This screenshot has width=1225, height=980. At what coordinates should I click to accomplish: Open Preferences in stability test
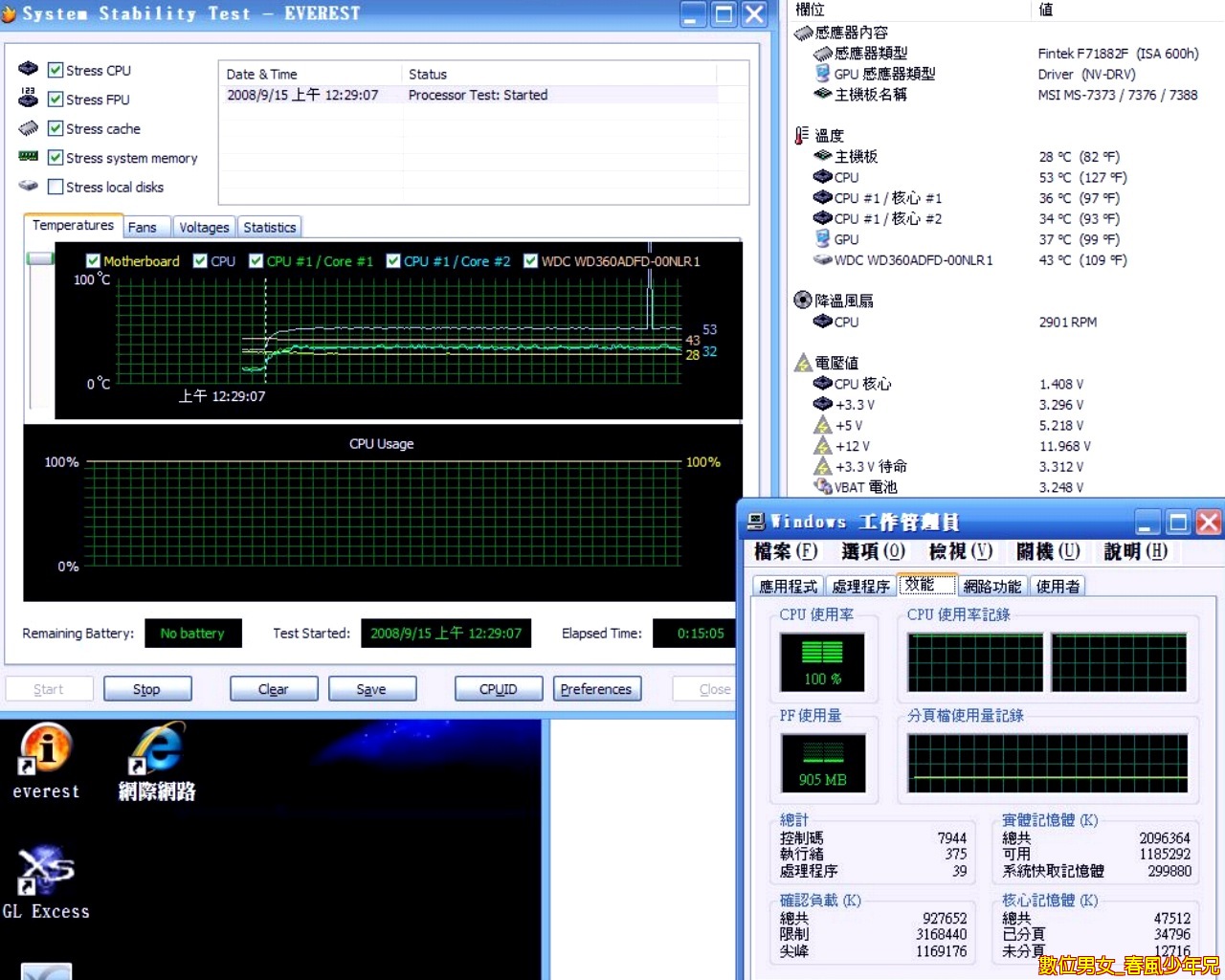pyautogui.click(x=596, y=689)
